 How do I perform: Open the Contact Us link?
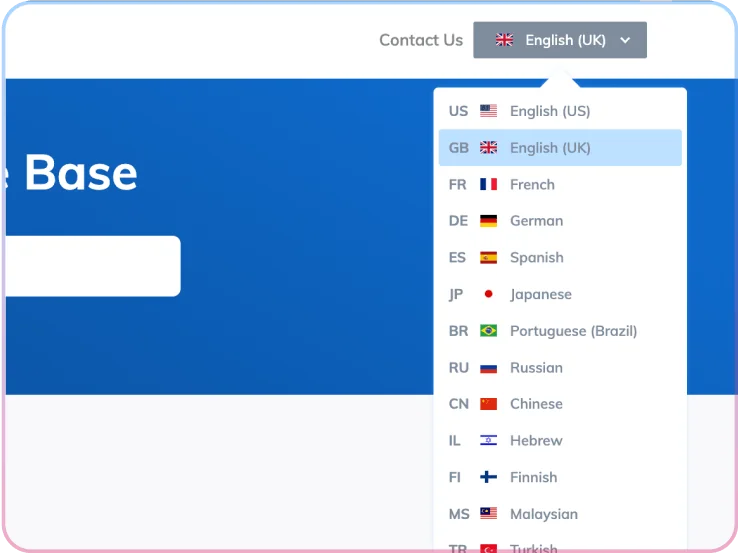[x=421, y=40]
